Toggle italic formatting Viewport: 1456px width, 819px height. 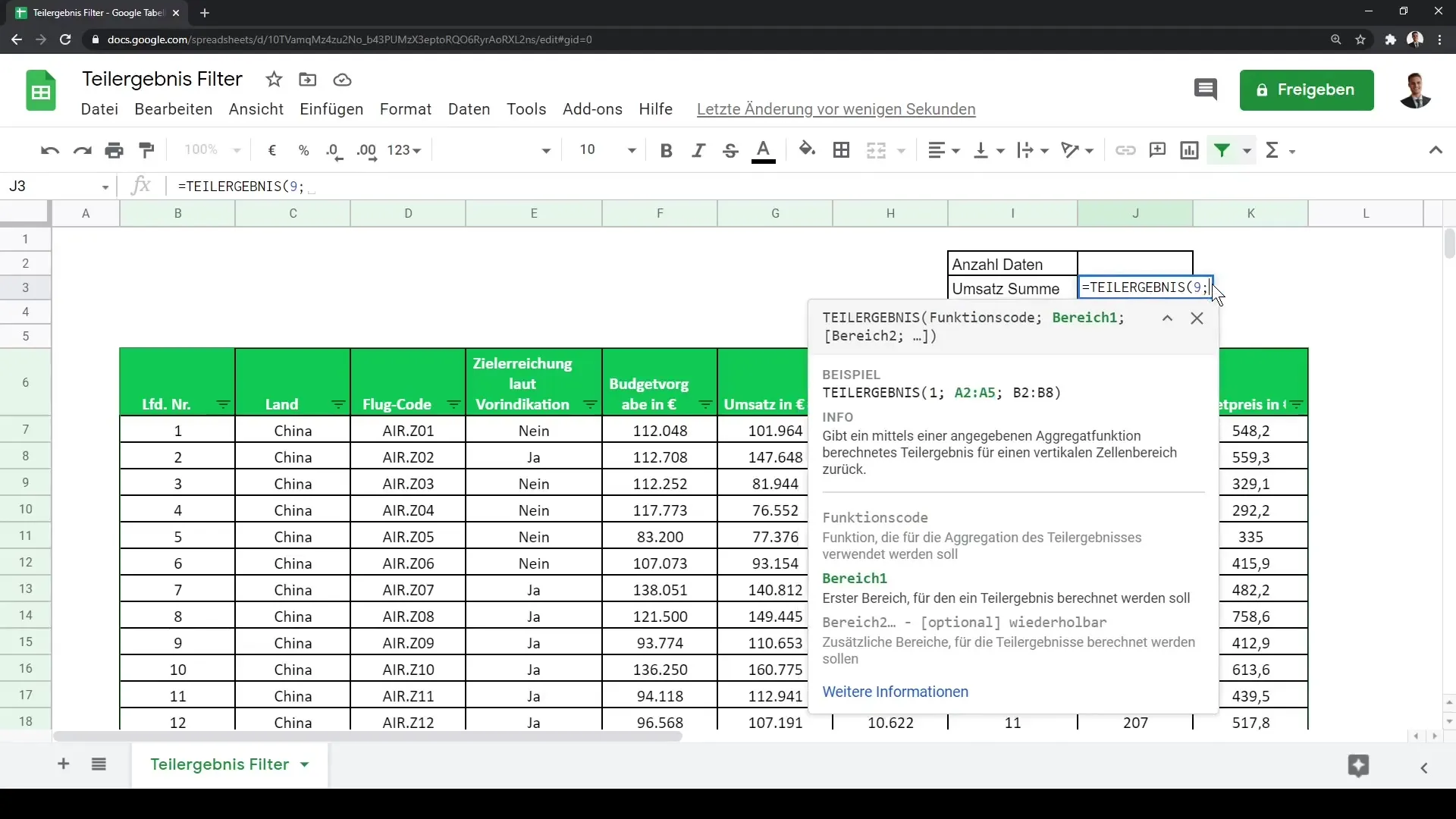698,150
